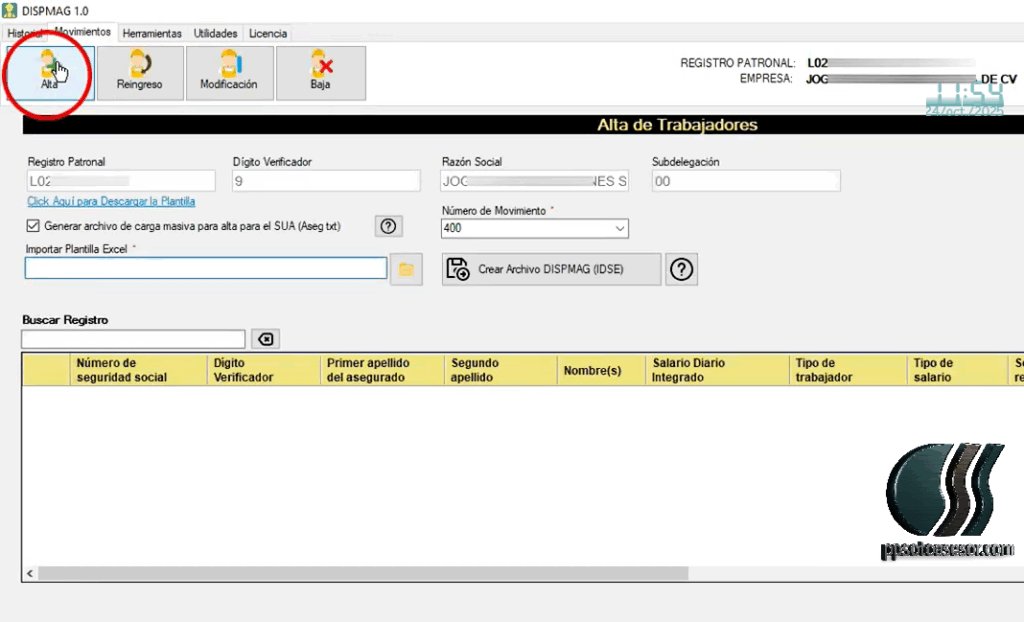
Task: Clear search with the backspace icon
Action: click(265, 340)
